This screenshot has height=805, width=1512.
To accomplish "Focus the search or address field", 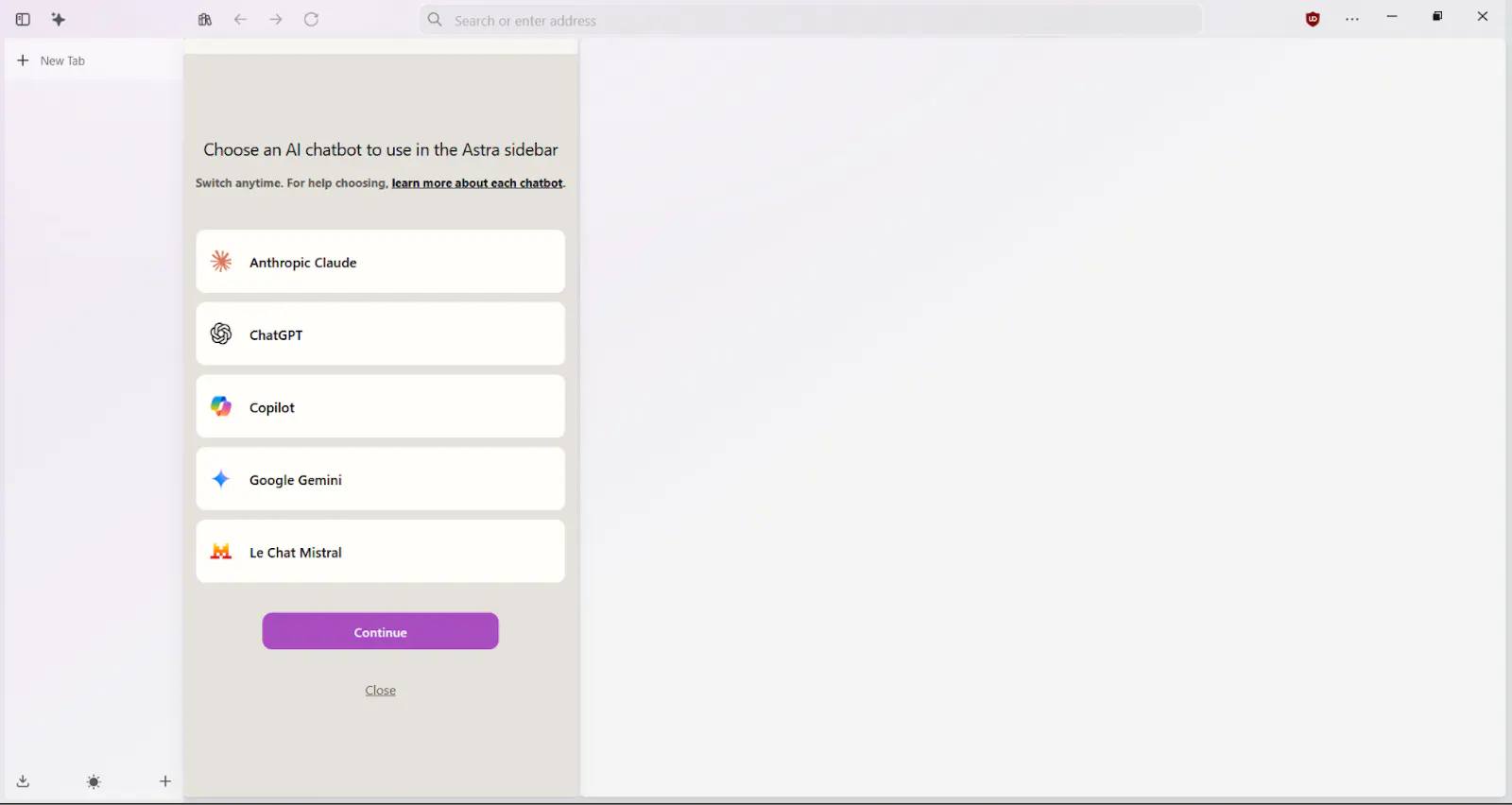I will coord(811,20).
